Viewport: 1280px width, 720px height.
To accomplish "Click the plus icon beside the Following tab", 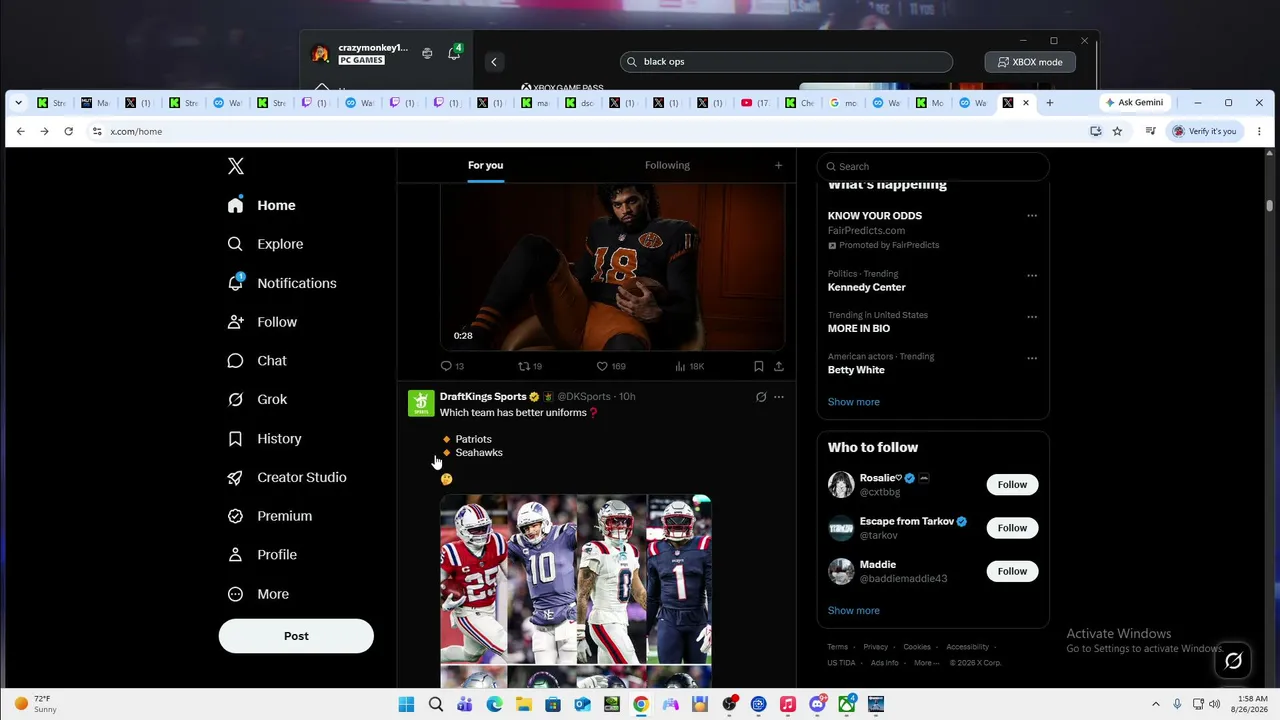I will point(778,165).
